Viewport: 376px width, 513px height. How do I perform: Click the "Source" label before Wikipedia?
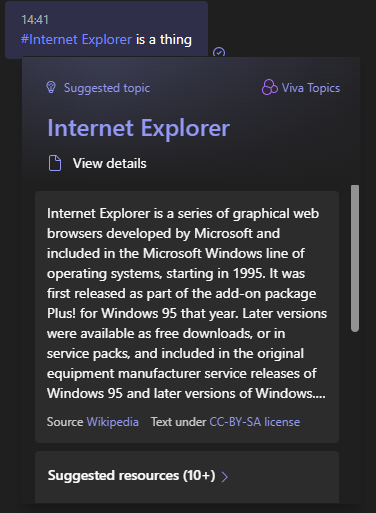tap(65, 422)
